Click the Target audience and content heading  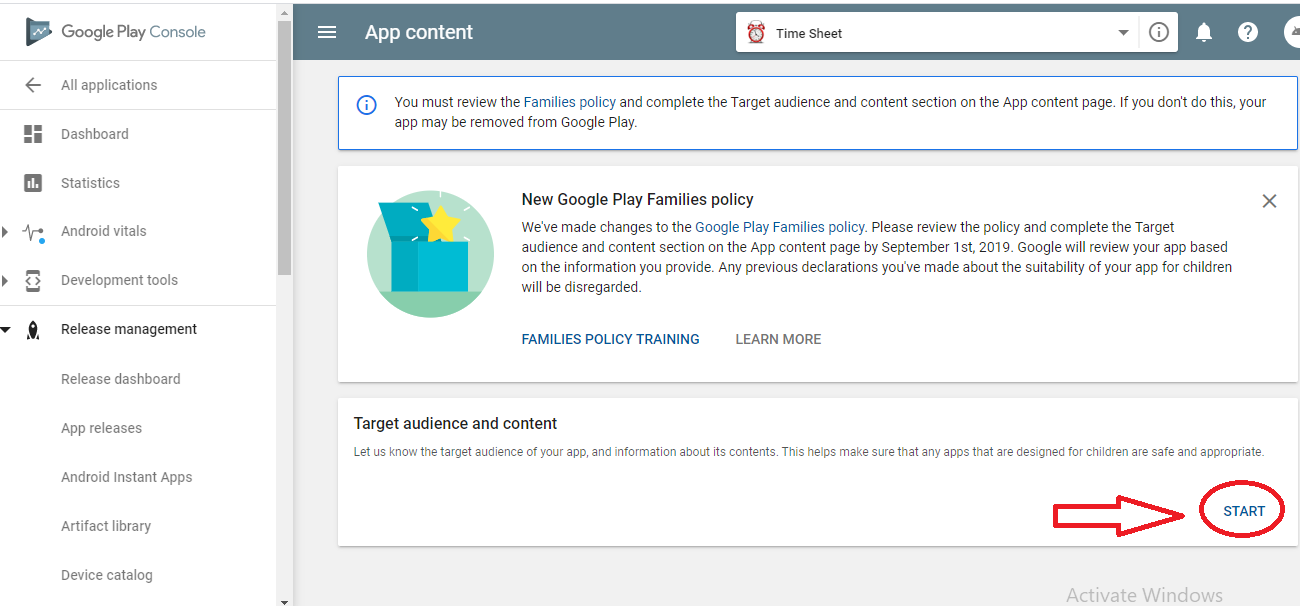[x=456, y=423]
